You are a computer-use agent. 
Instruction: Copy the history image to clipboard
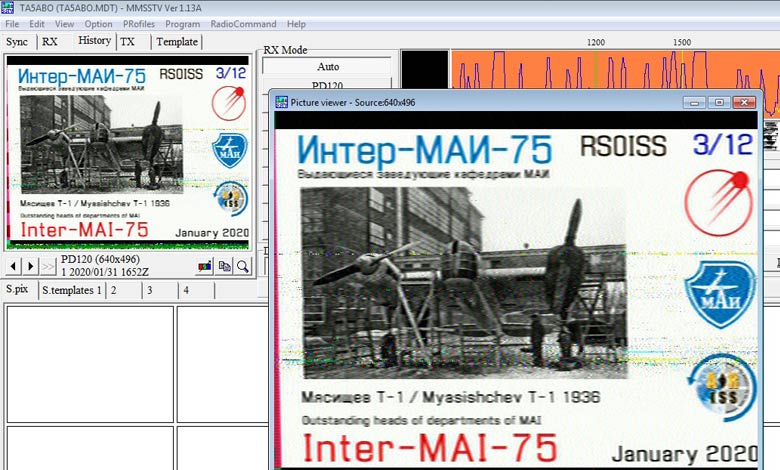[224, 267]
